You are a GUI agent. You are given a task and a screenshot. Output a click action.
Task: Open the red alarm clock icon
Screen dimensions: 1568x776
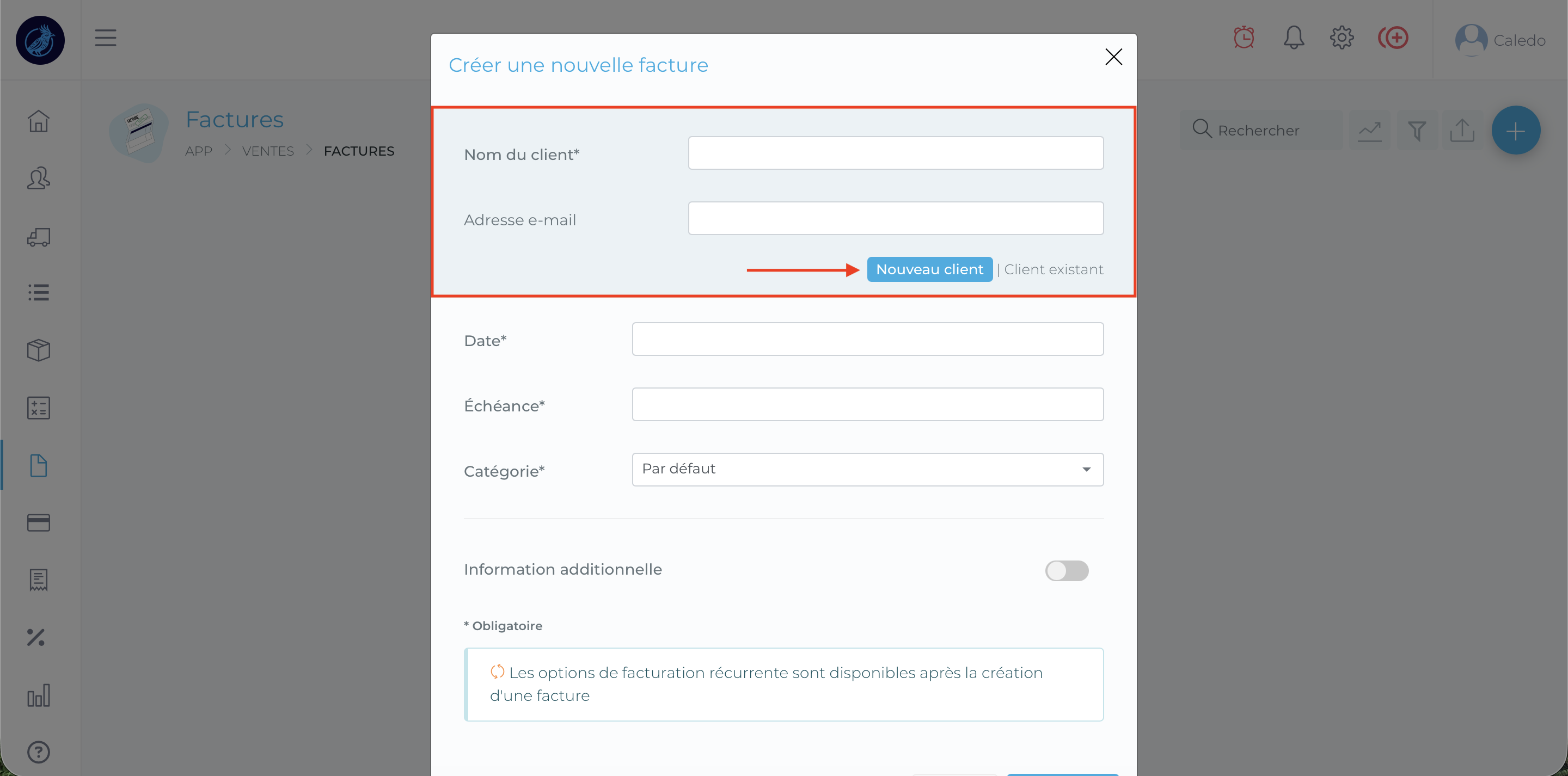1244,38
